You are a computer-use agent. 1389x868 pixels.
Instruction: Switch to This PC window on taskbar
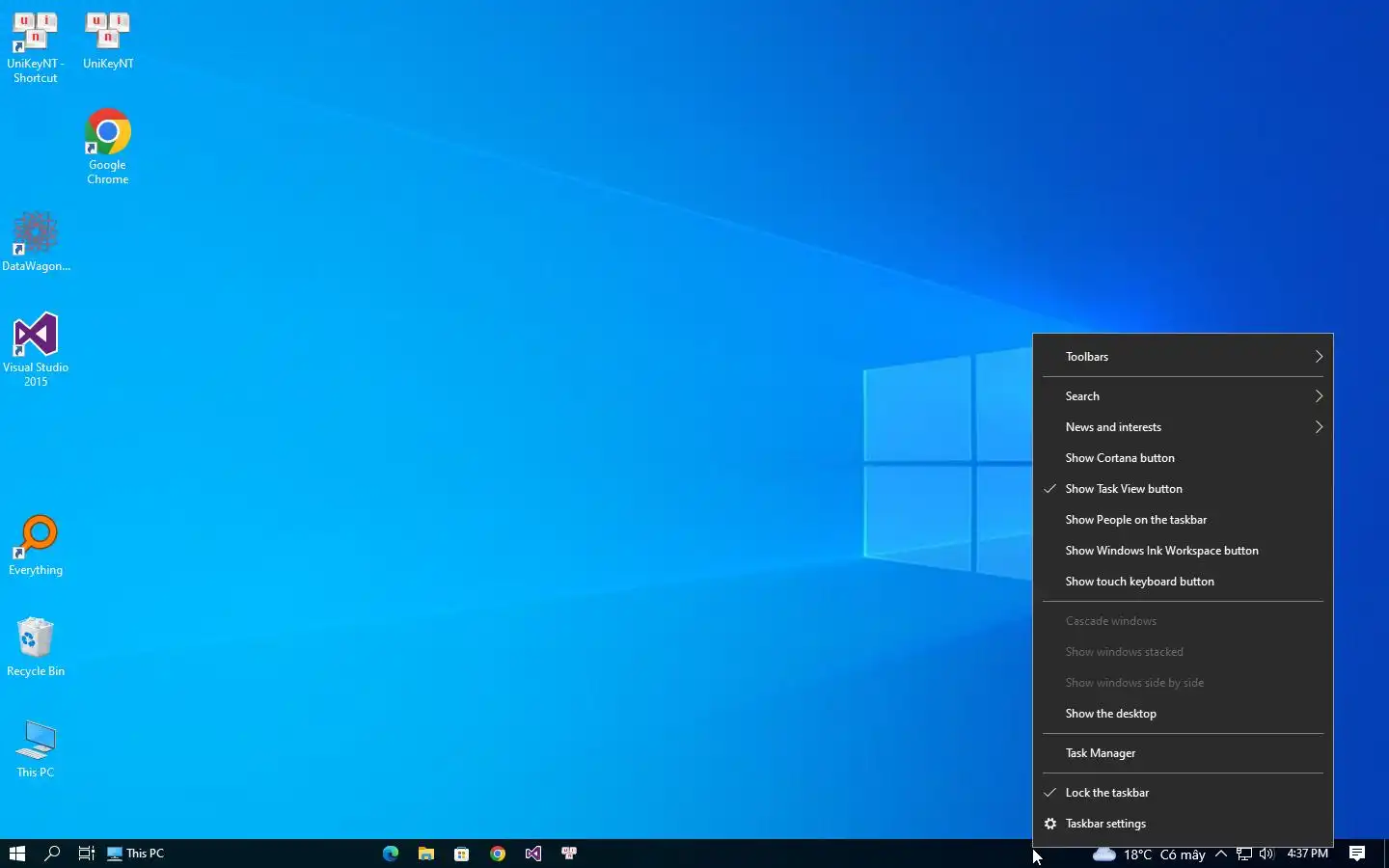coord(136,854)
